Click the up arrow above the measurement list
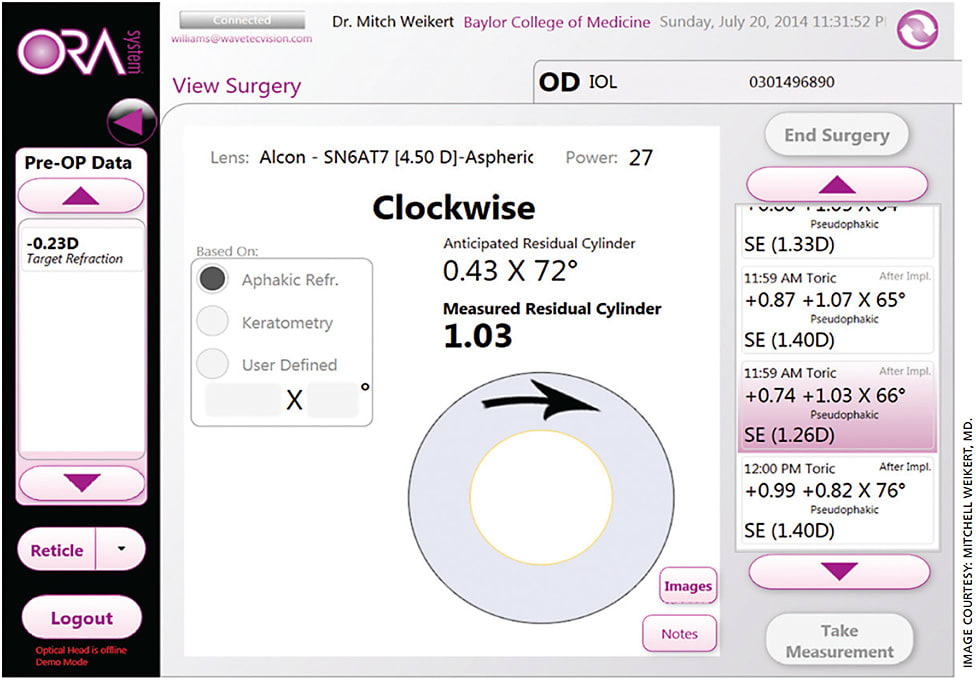This screenshot has height=682, width=976. coord(837,183)
